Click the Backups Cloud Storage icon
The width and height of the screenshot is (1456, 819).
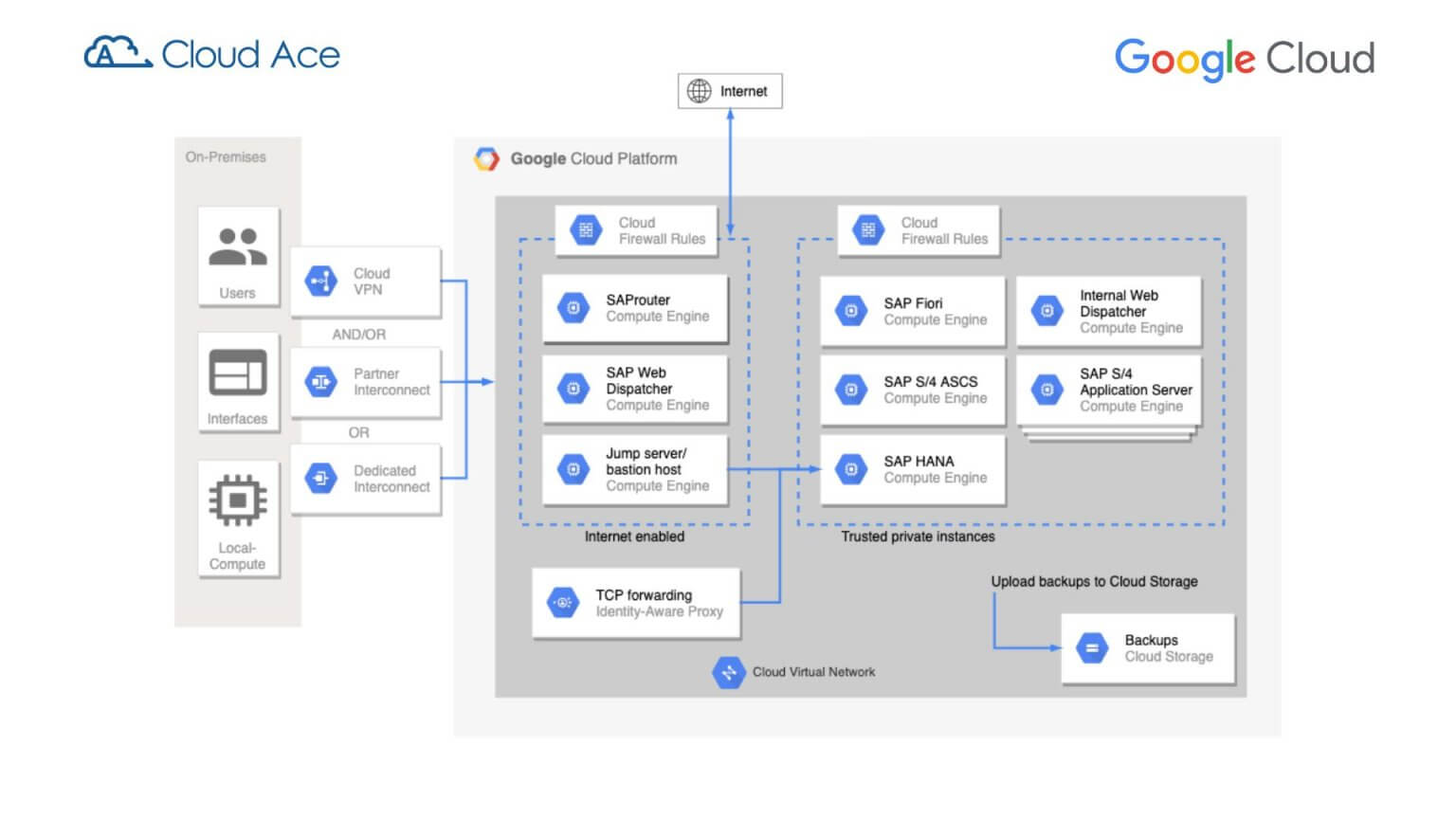1092,646
